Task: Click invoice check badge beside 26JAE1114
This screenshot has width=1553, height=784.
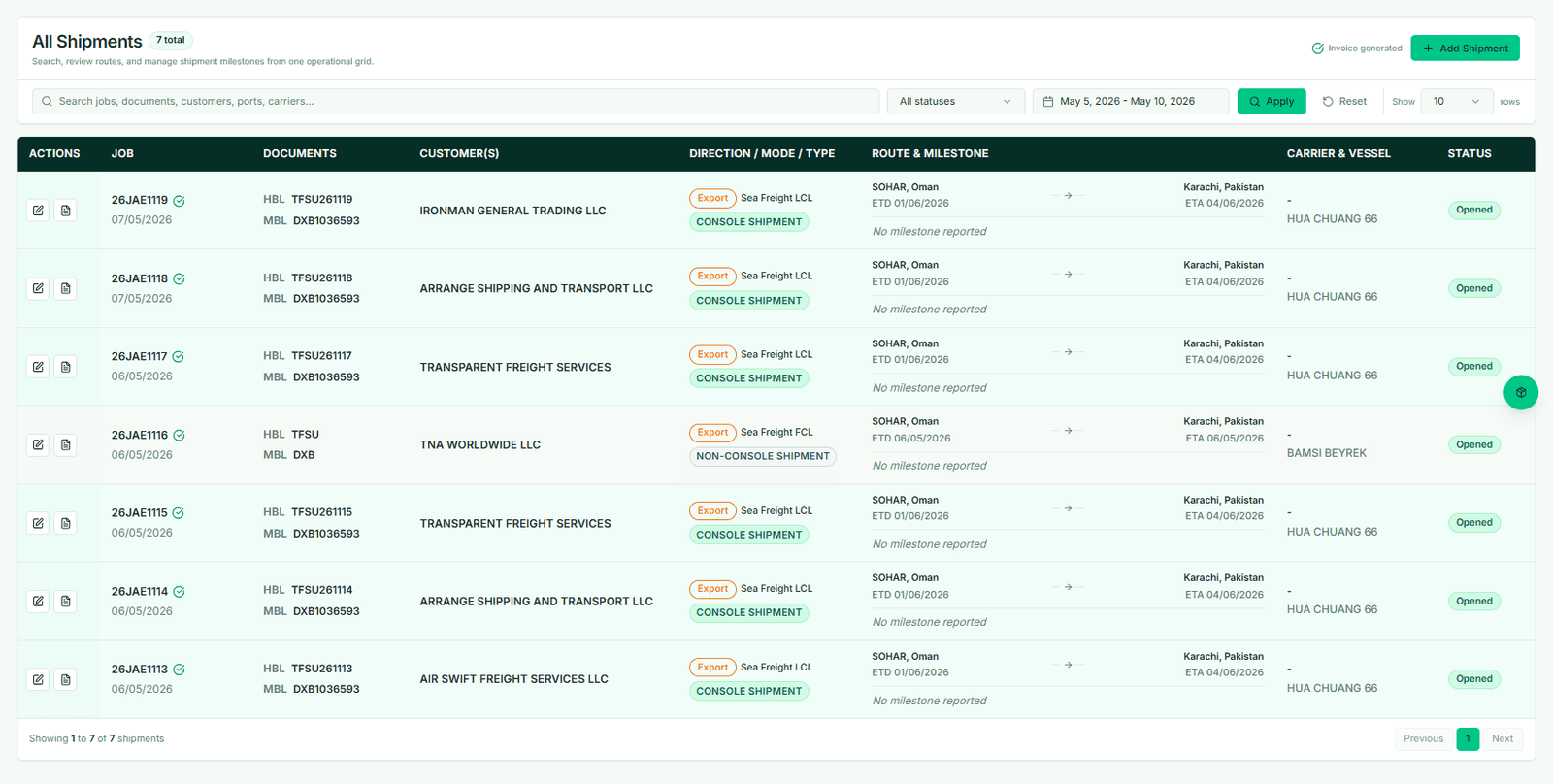Action: (x=179, y=592)
